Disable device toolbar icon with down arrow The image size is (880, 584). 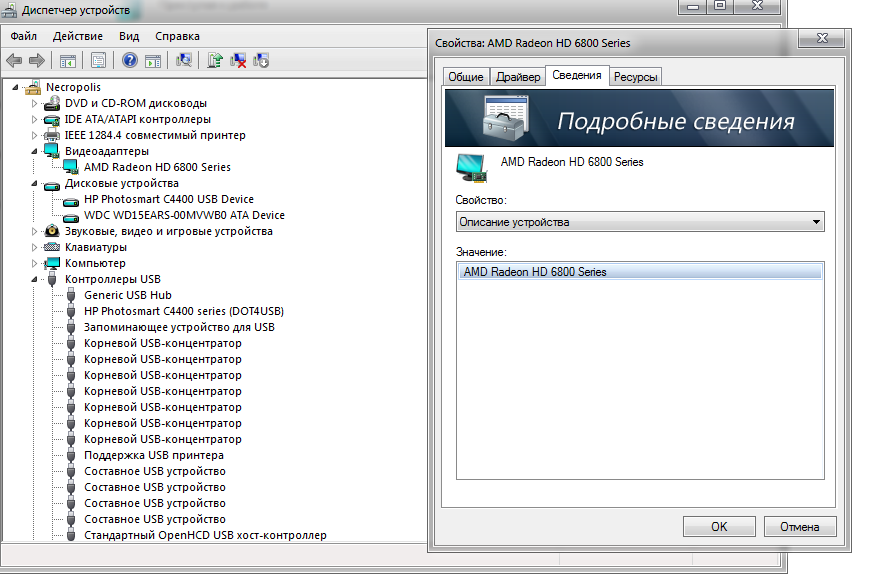pyautogui.click(x=262, y=60)
